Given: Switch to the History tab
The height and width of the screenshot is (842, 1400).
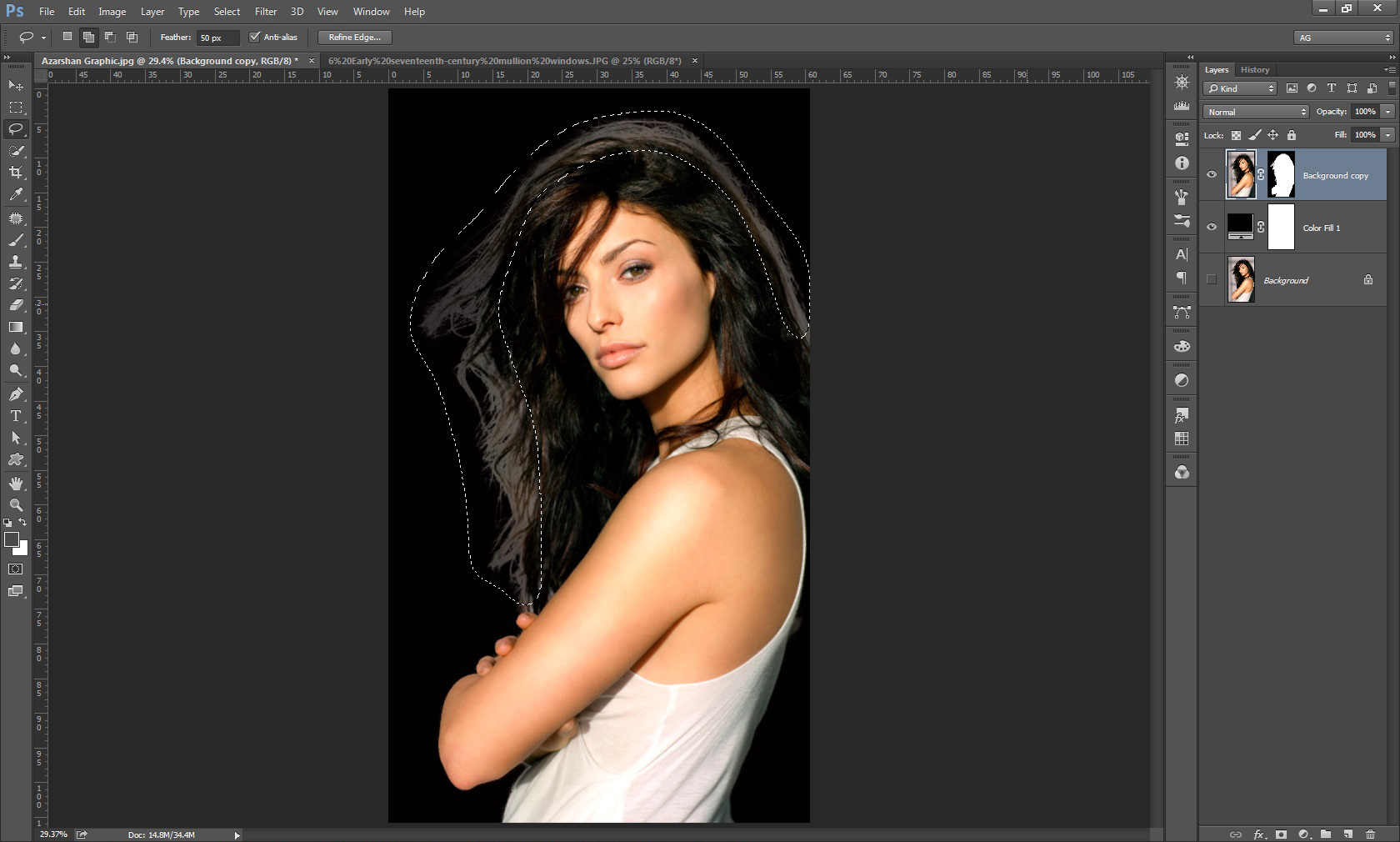Looking at the screenshot, I should (x=1254, y=70).
